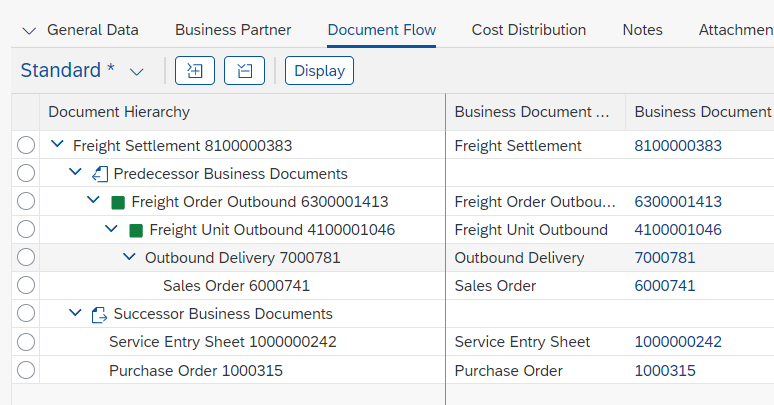774x405 pixels.
Task: Open Service Entry Sheet link 1000000242
Action: [677, 342]
